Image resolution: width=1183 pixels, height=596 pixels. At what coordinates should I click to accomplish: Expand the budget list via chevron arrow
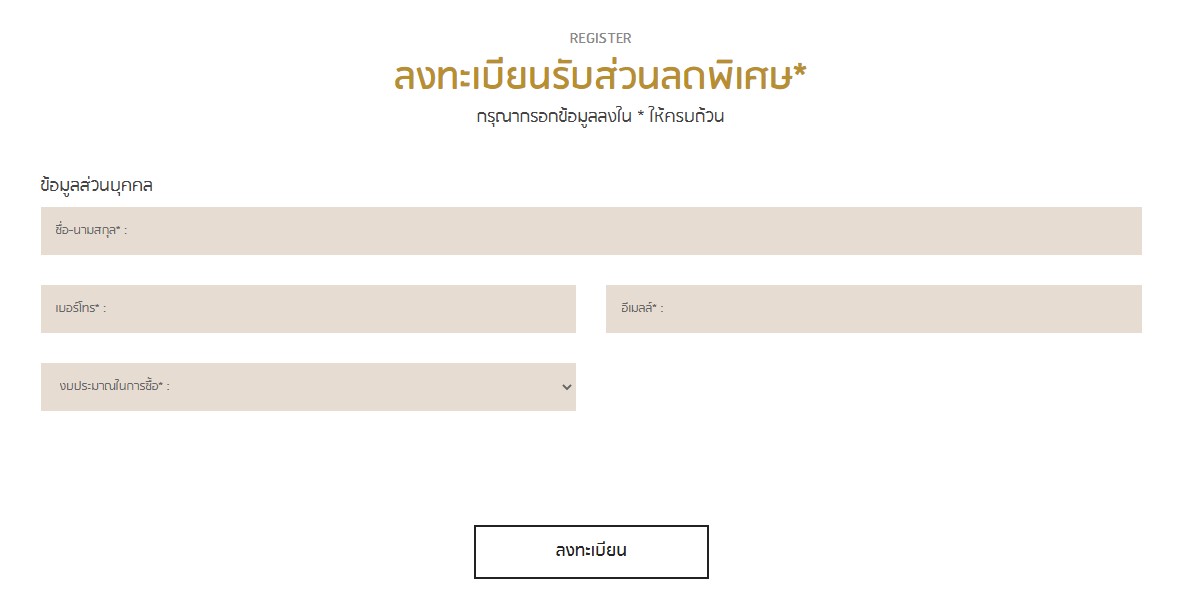tap(567, 387)
